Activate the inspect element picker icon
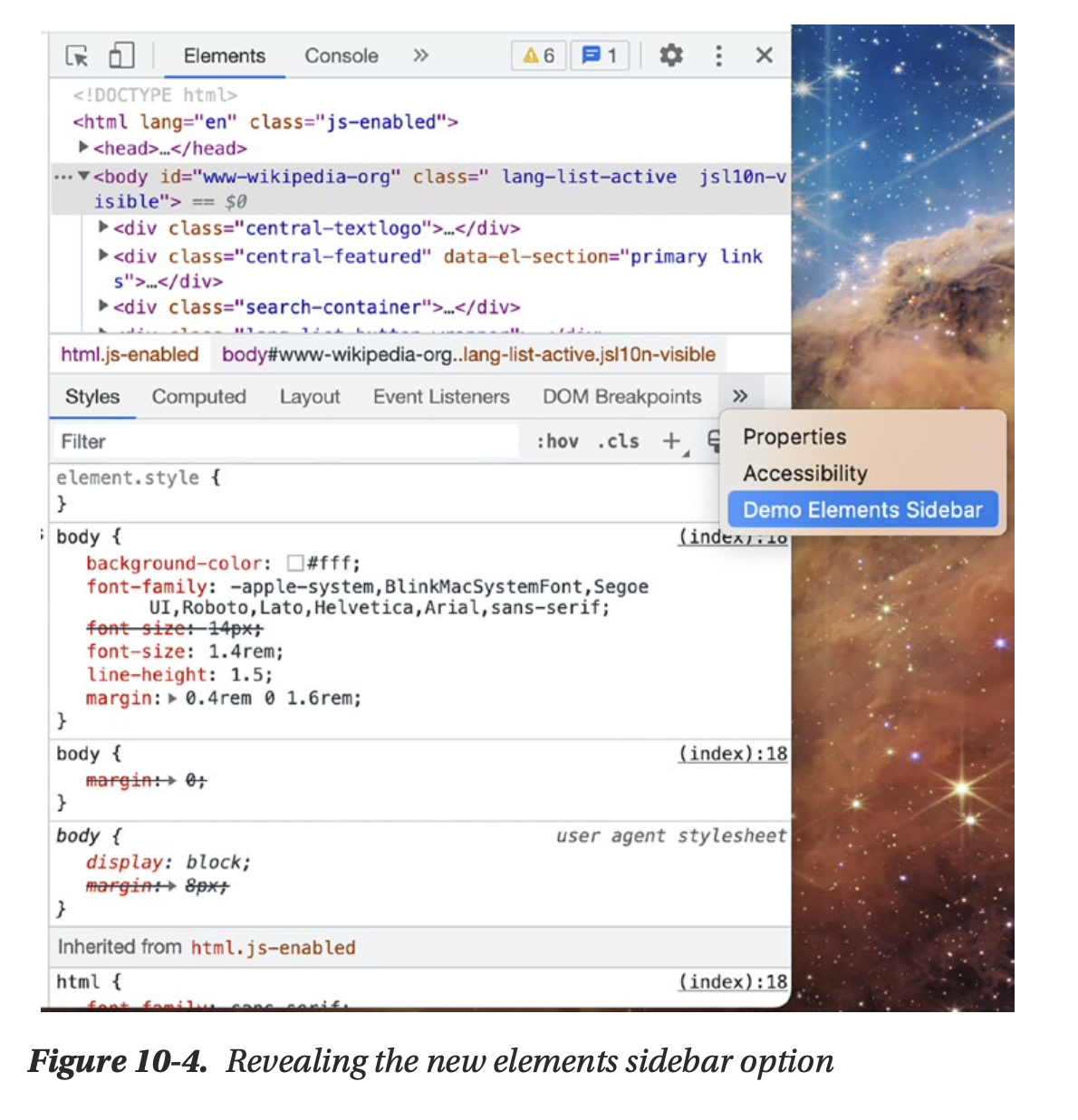The width and height of the screenshot is (1078, 1120). click(77, 56)
